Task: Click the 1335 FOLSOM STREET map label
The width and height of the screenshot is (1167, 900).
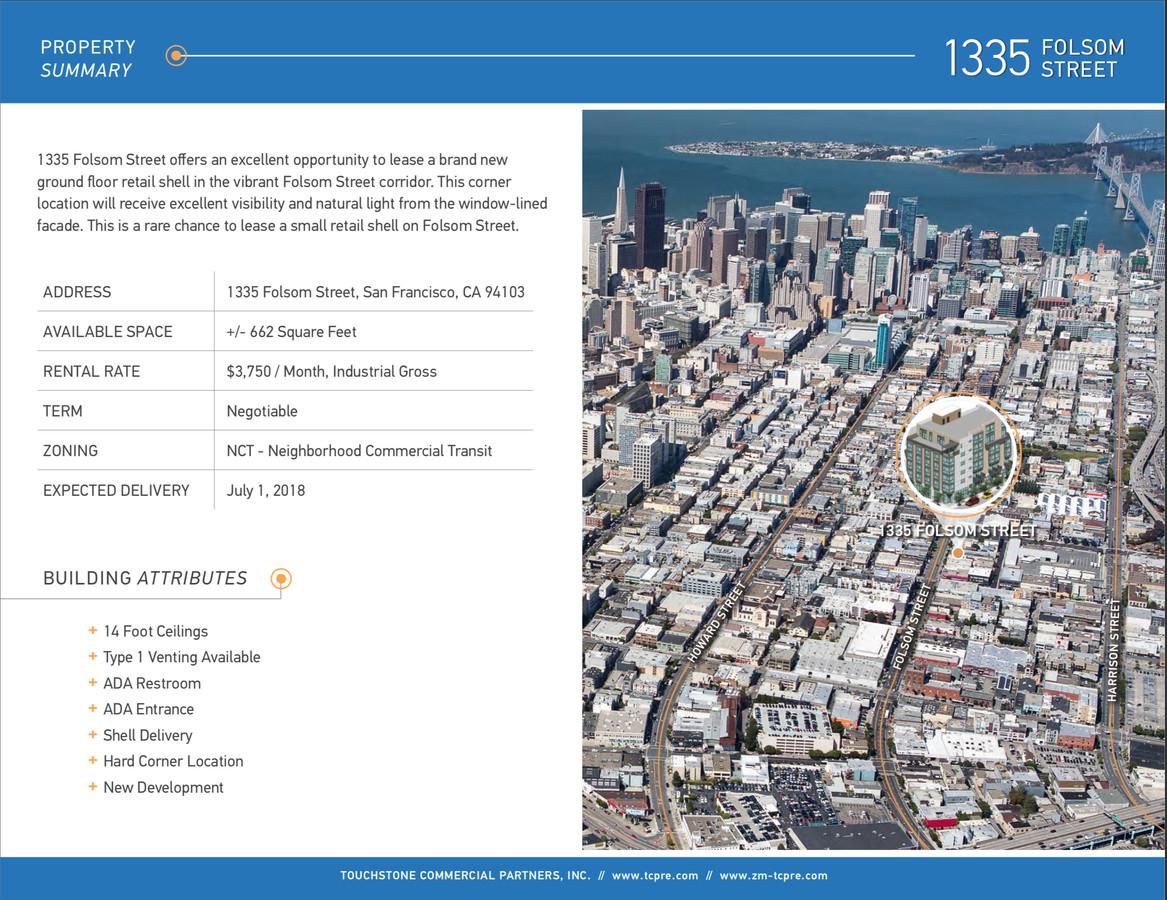Action: pyautogui.click(x=958, y=531)
